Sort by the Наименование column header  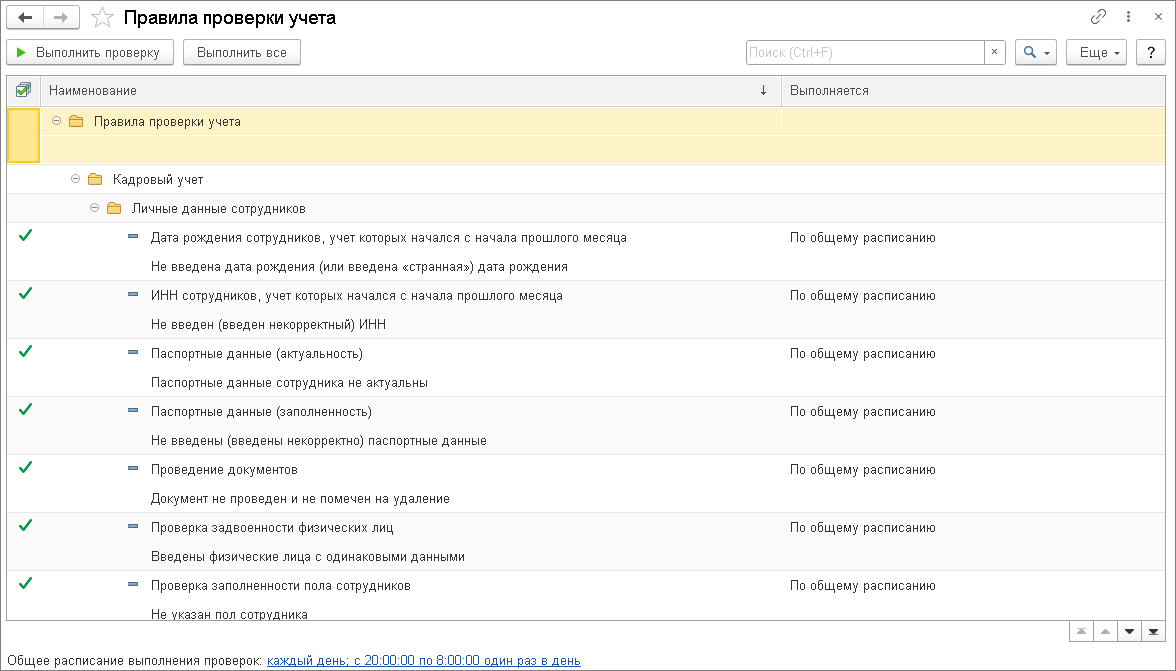(400, 90)
